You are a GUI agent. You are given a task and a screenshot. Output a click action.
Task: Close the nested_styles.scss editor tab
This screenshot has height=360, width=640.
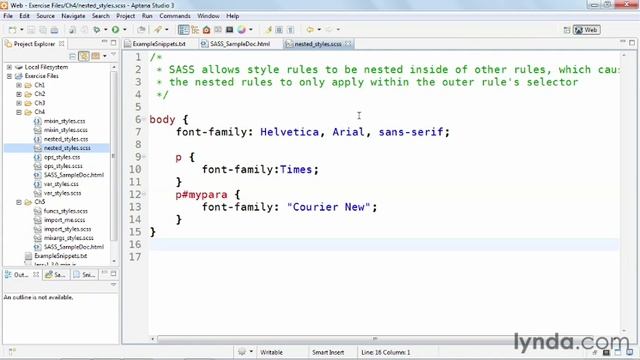pos(348,44)
